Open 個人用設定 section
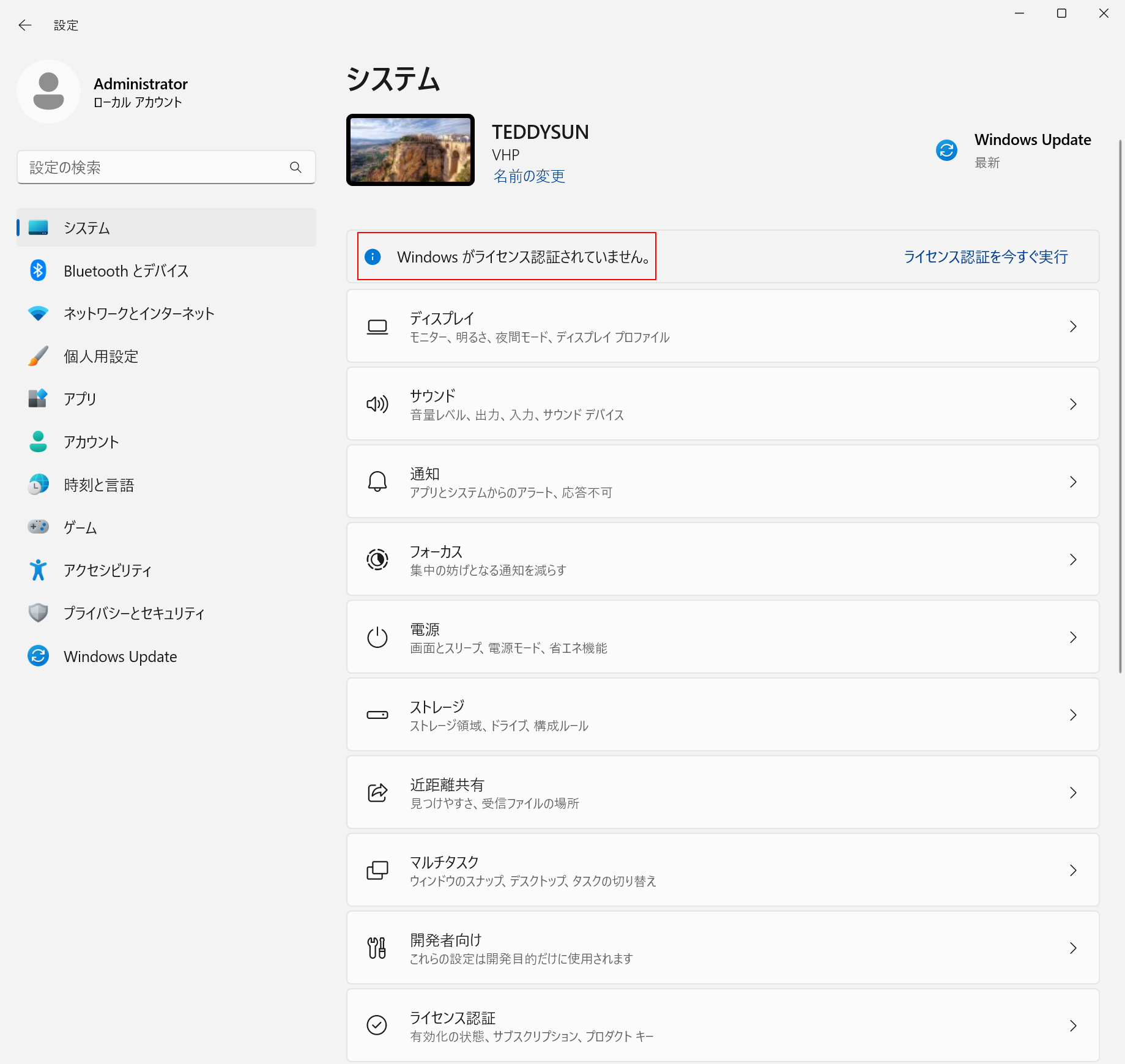This screenshot has width=1125, height=1064. click(x=166, y=356)
